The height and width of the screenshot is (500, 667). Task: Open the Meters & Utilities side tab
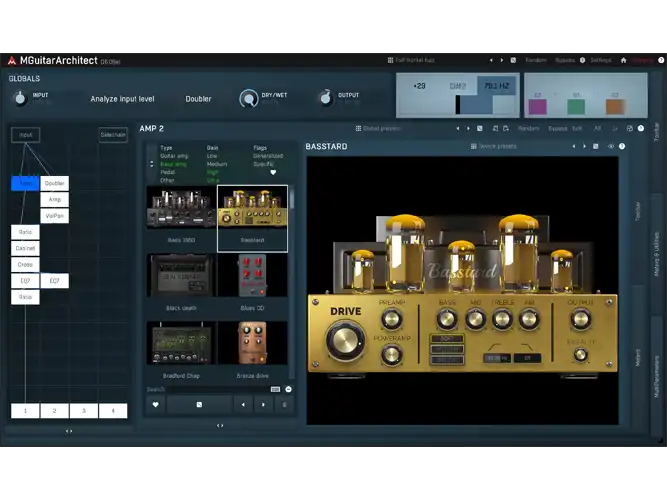(656, 254)
